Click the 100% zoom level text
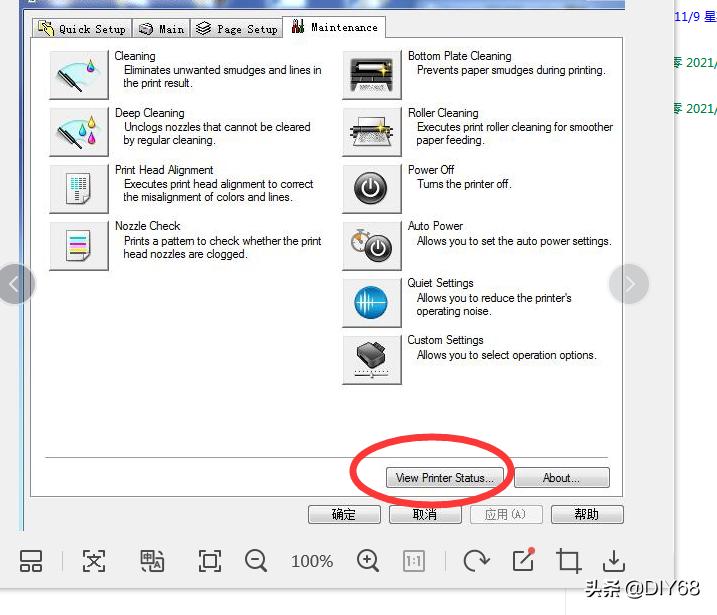 tap(312, 561)
